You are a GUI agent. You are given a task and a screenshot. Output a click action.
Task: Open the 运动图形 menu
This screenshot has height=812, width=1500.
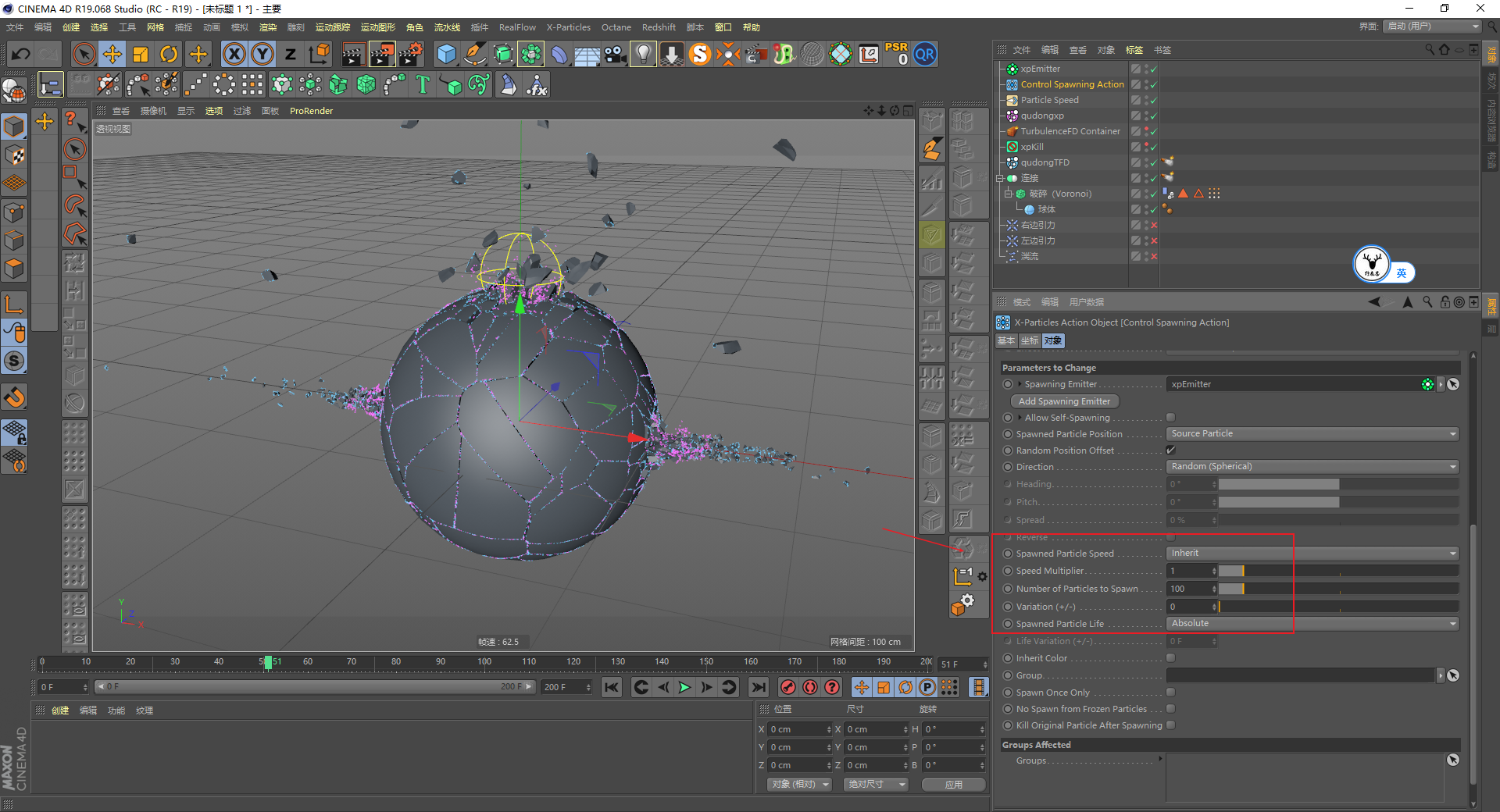point(378,27)
